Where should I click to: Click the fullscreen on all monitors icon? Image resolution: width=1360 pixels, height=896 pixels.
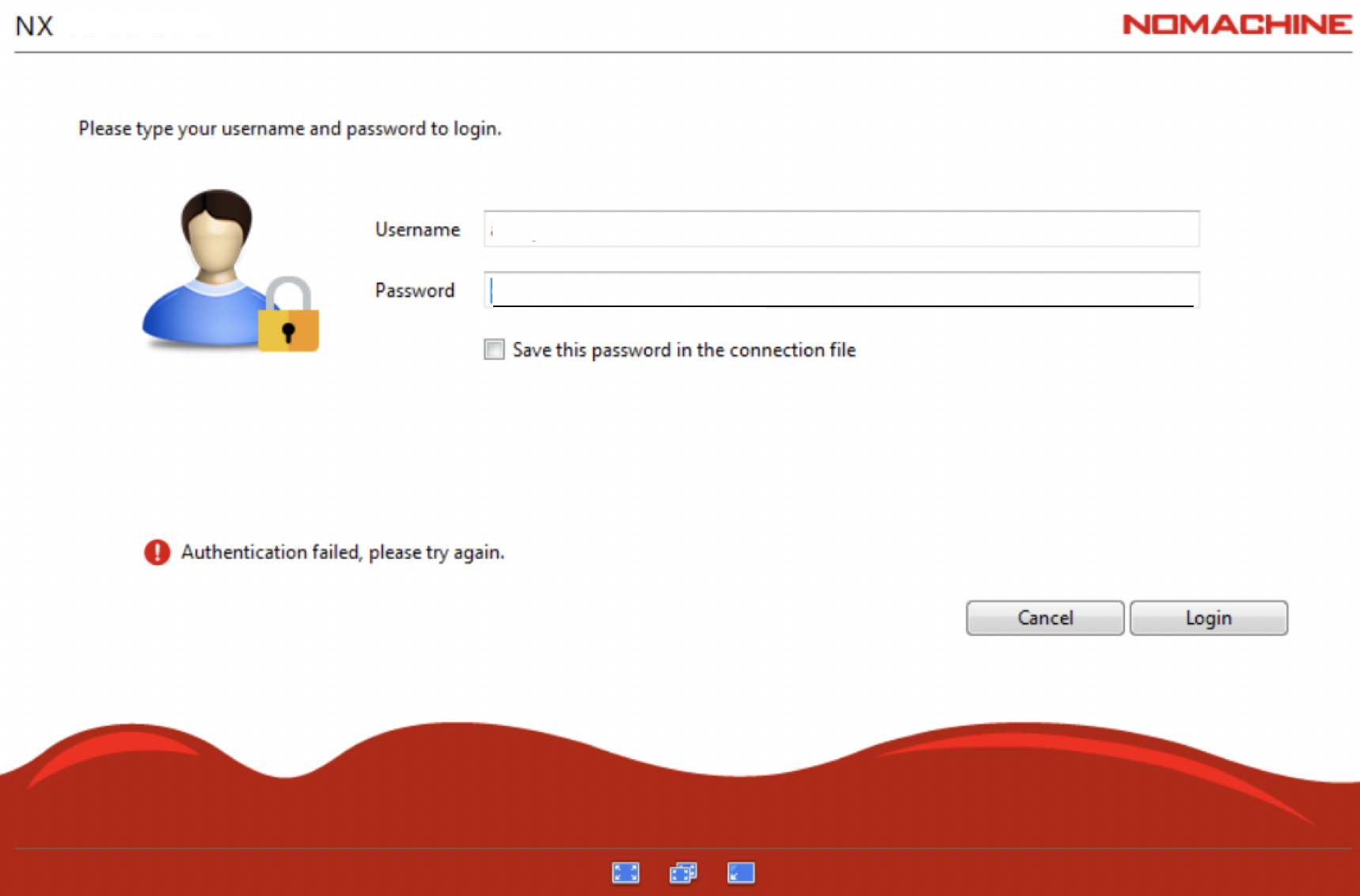[683, 873]
